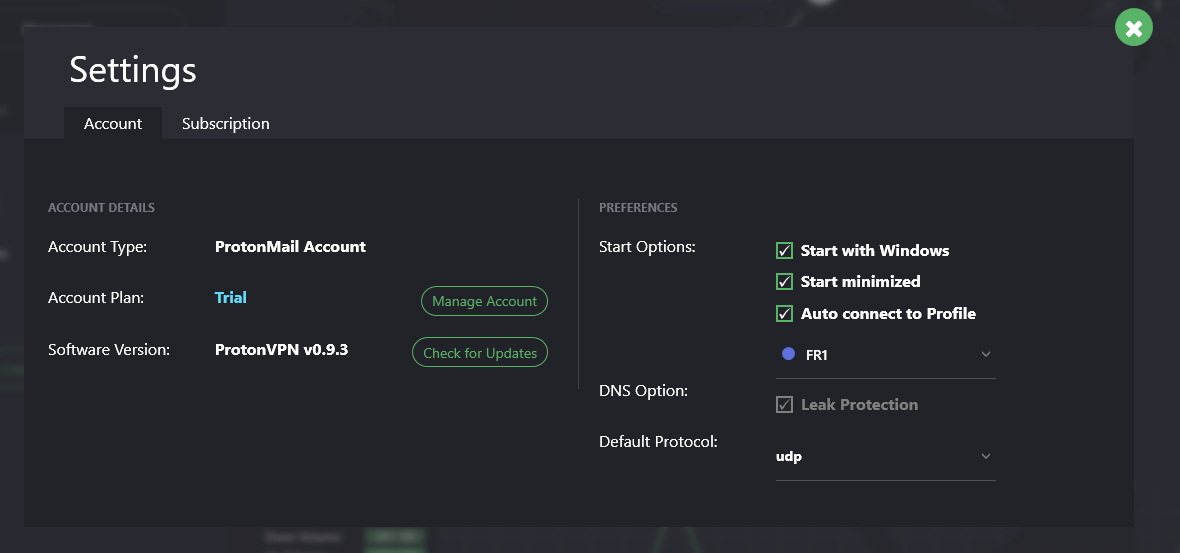1180x553 pixels.
Task: Click the Trial account plan text
Action: (230, 297)
